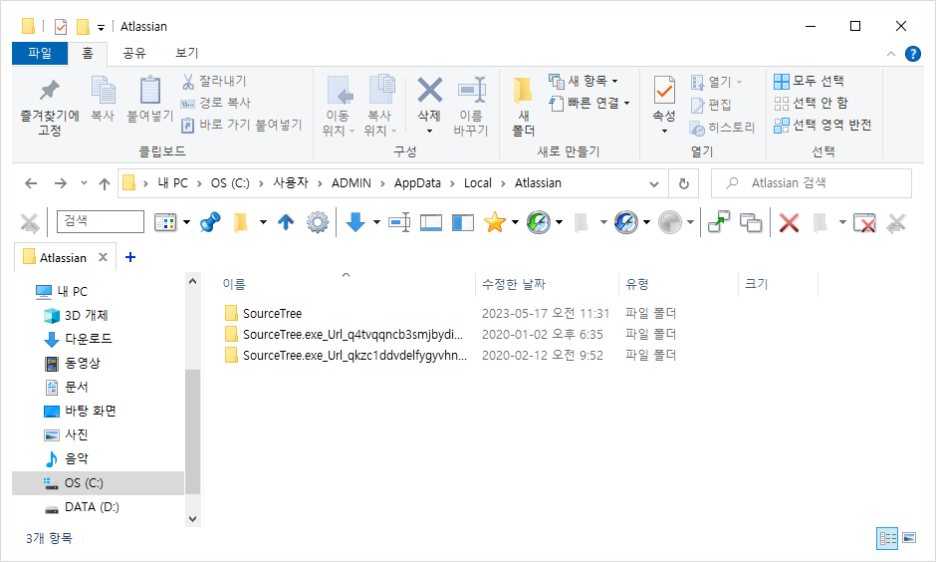Screen dimensions: 936x562
Task: Open recent locations dropdown beside forward arrow
Action: tap(84, 183)
